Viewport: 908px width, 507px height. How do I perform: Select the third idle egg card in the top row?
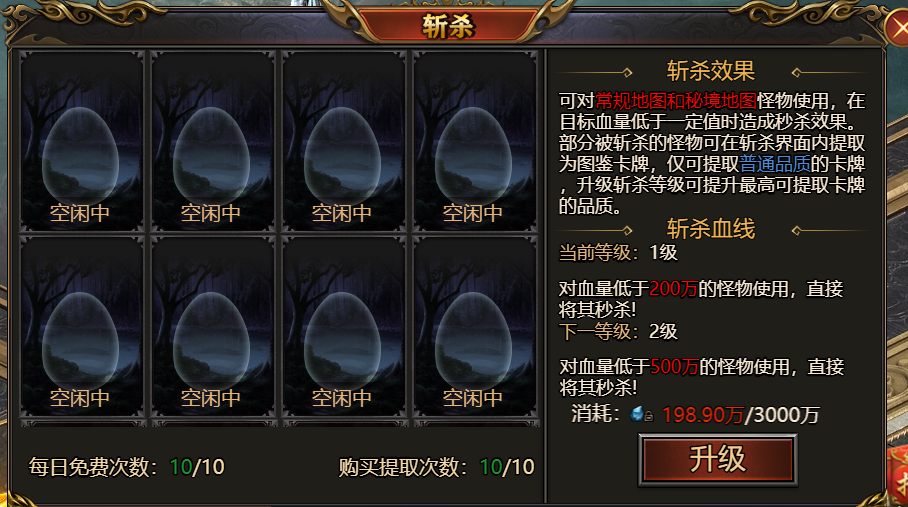(x=343, y=141)
